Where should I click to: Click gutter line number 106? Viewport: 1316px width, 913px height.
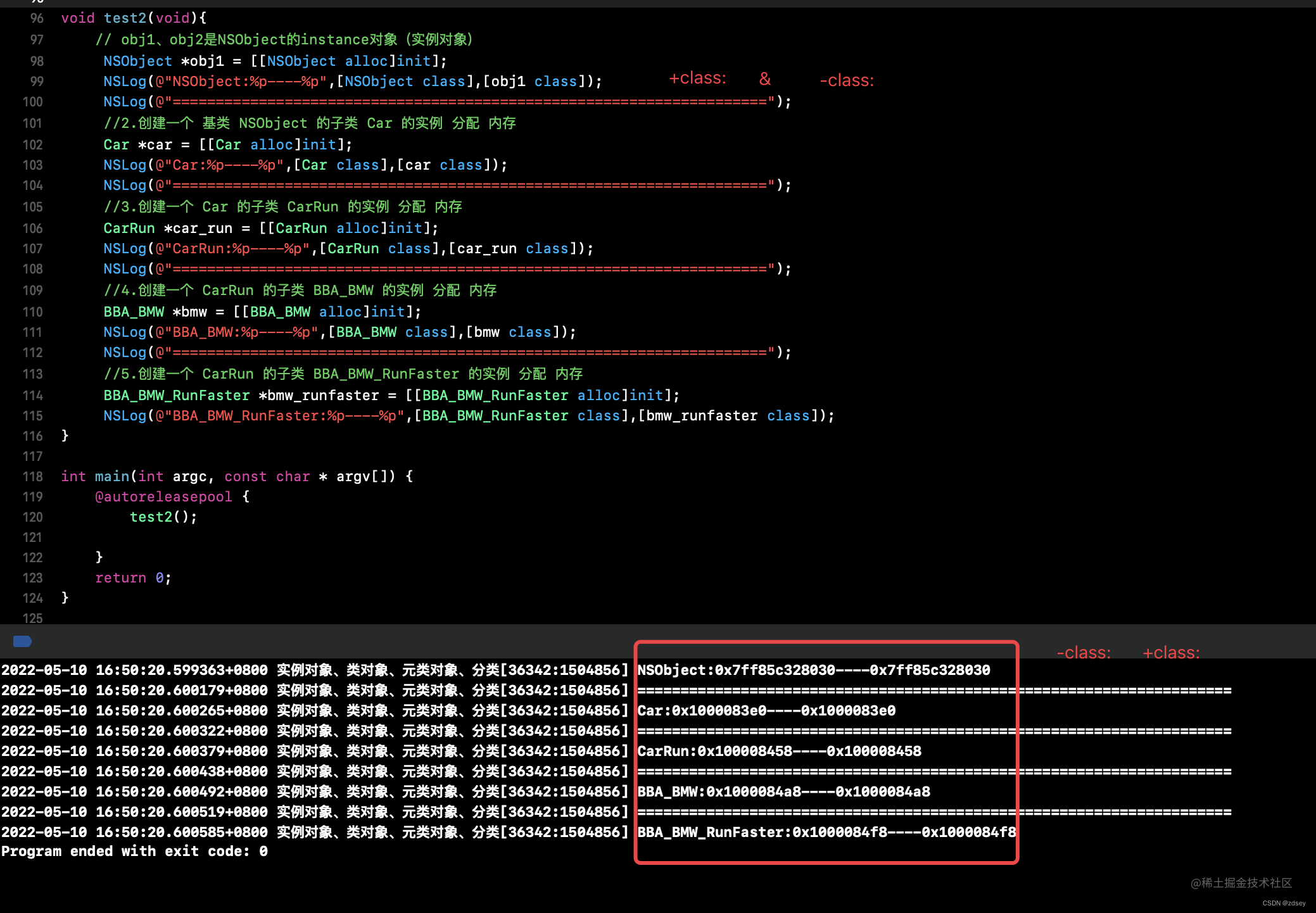pos(33,229)
